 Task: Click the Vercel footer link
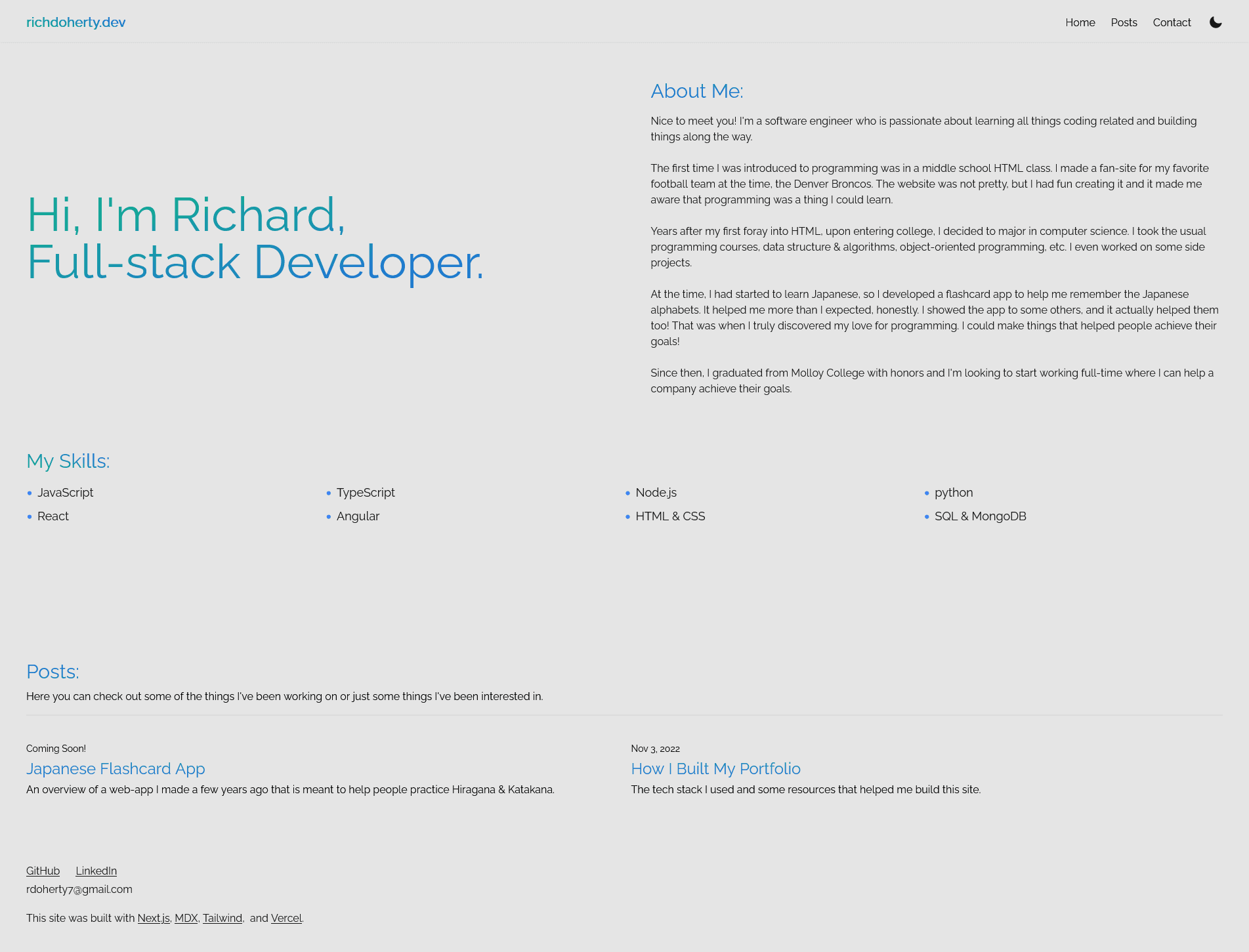pos(286,918)
